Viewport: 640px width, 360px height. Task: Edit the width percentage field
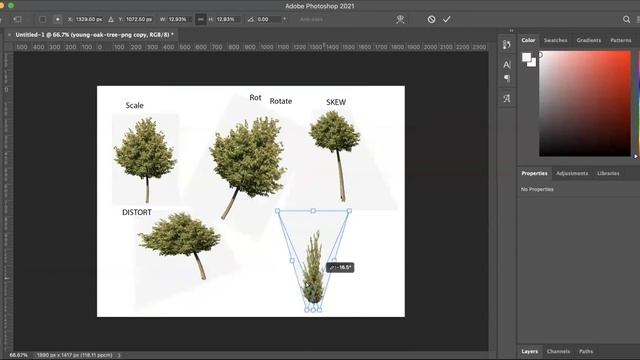178,19
